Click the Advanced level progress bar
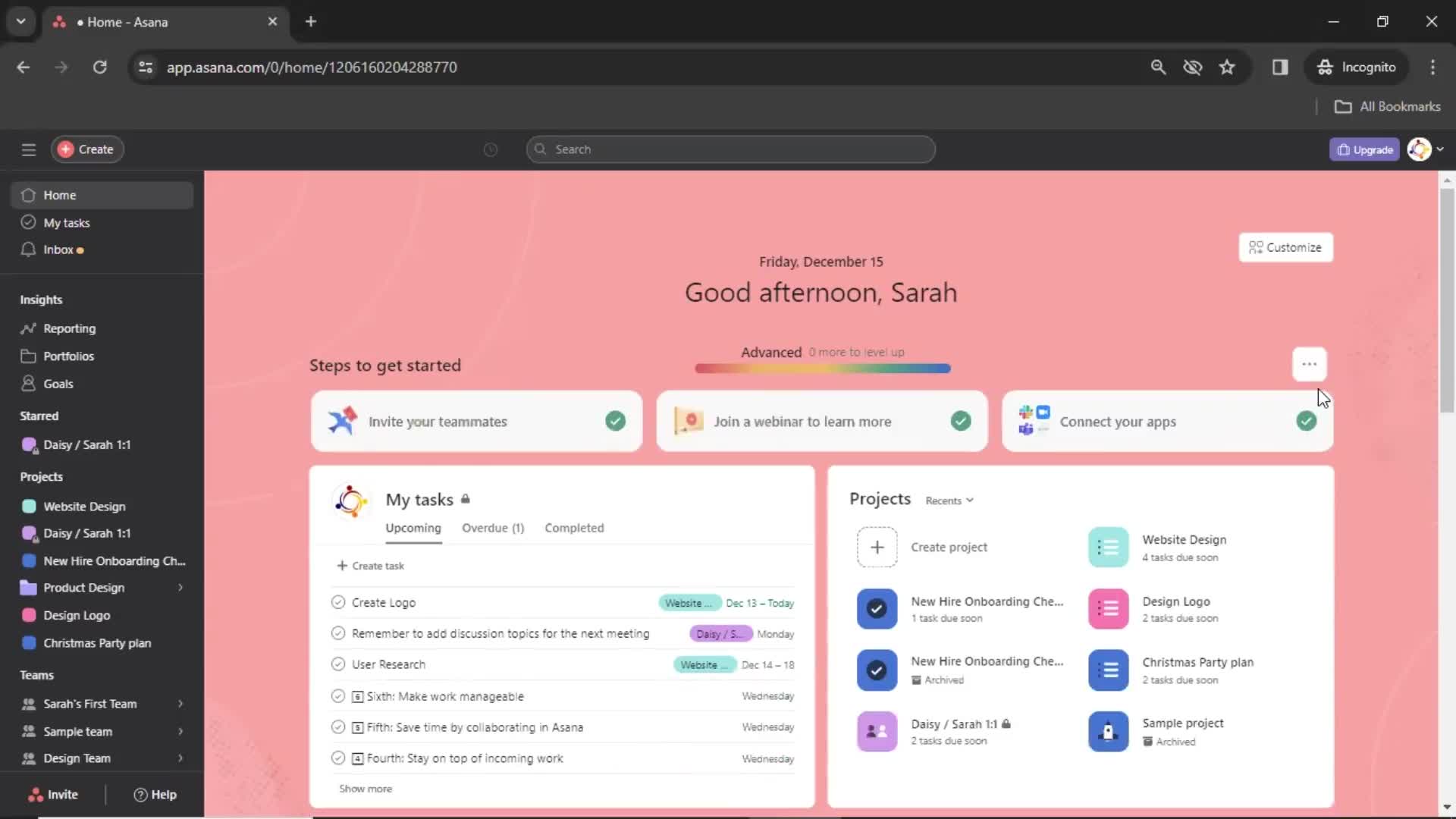This screenshot has width=1456, height=819. [x=822, y=369]
